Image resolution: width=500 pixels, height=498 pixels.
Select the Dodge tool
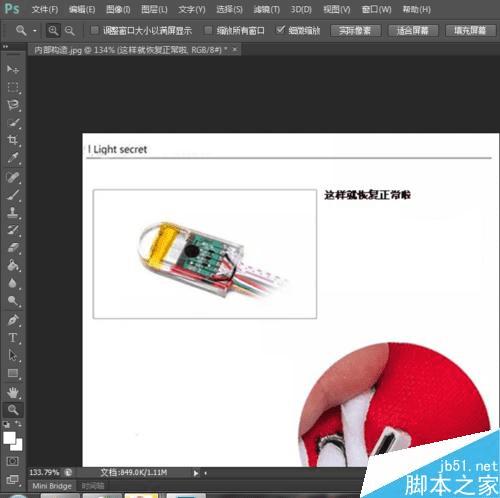13,301
